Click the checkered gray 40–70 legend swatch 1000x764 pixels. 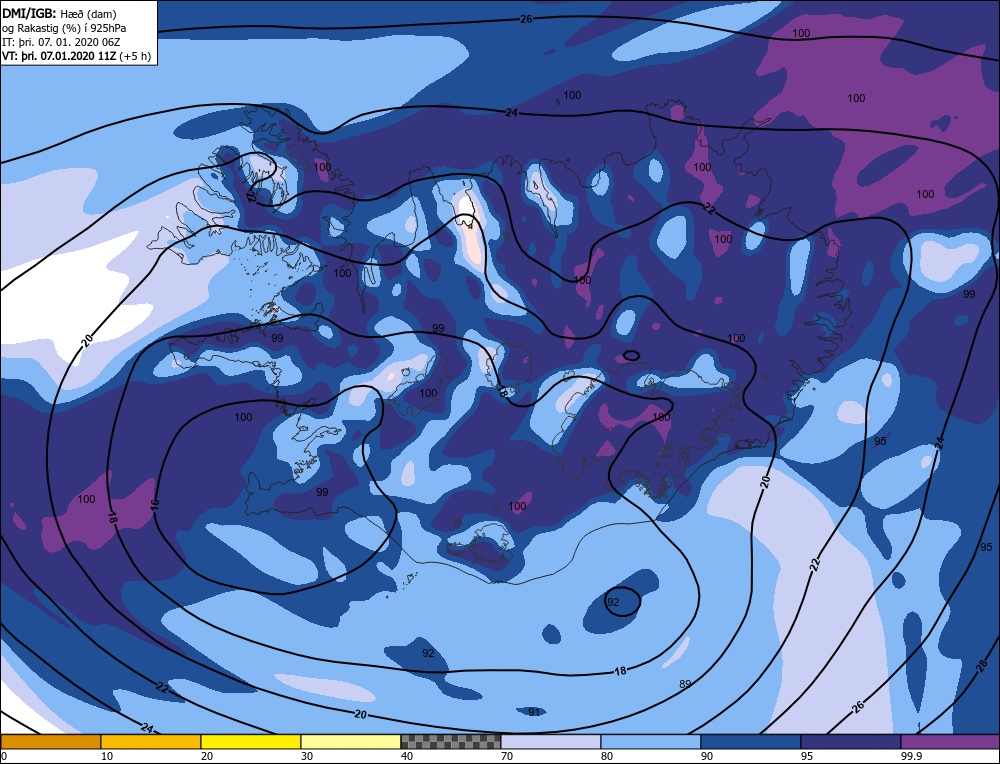450,741
